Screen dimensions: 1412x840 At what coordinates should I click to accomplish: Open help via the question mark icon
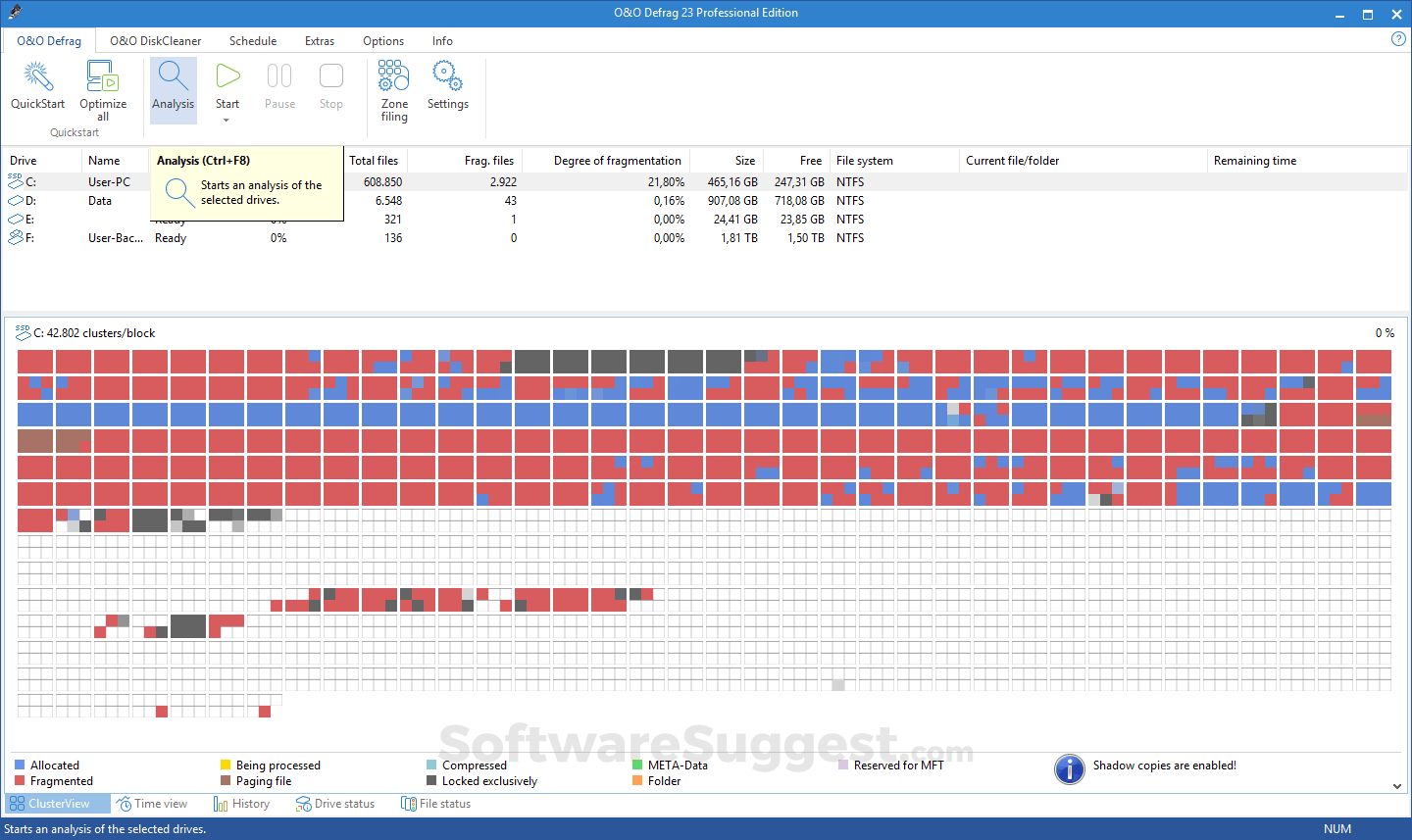1398,38
